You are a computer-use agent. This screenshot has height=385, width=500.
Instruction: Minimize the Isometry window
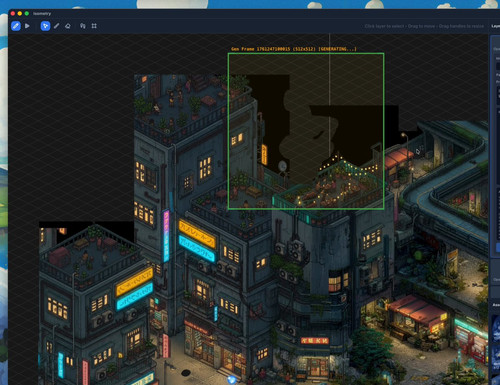20,13
